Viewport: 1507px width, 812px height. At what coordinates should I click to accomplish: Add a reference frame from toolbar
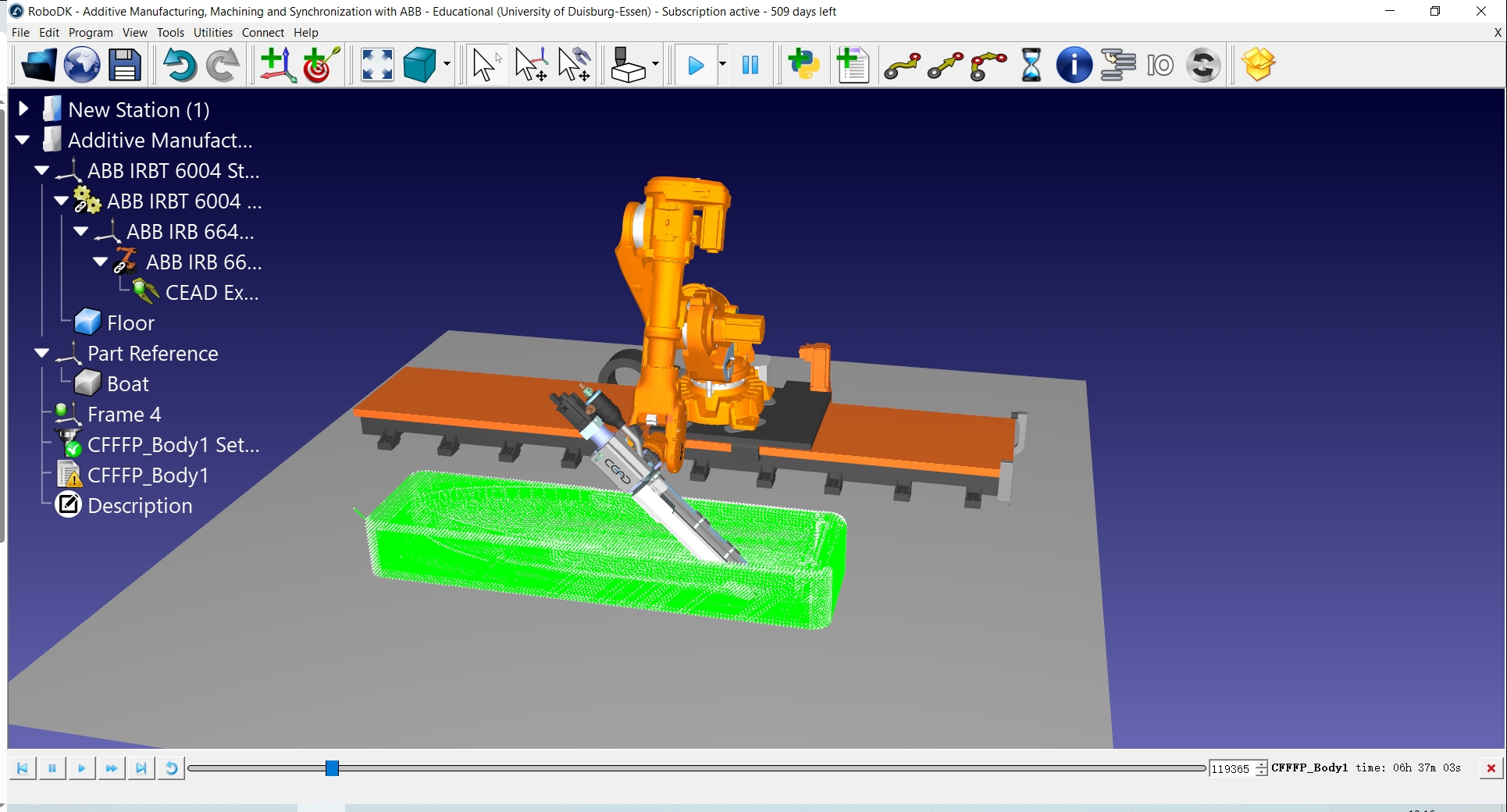(277, 65)
